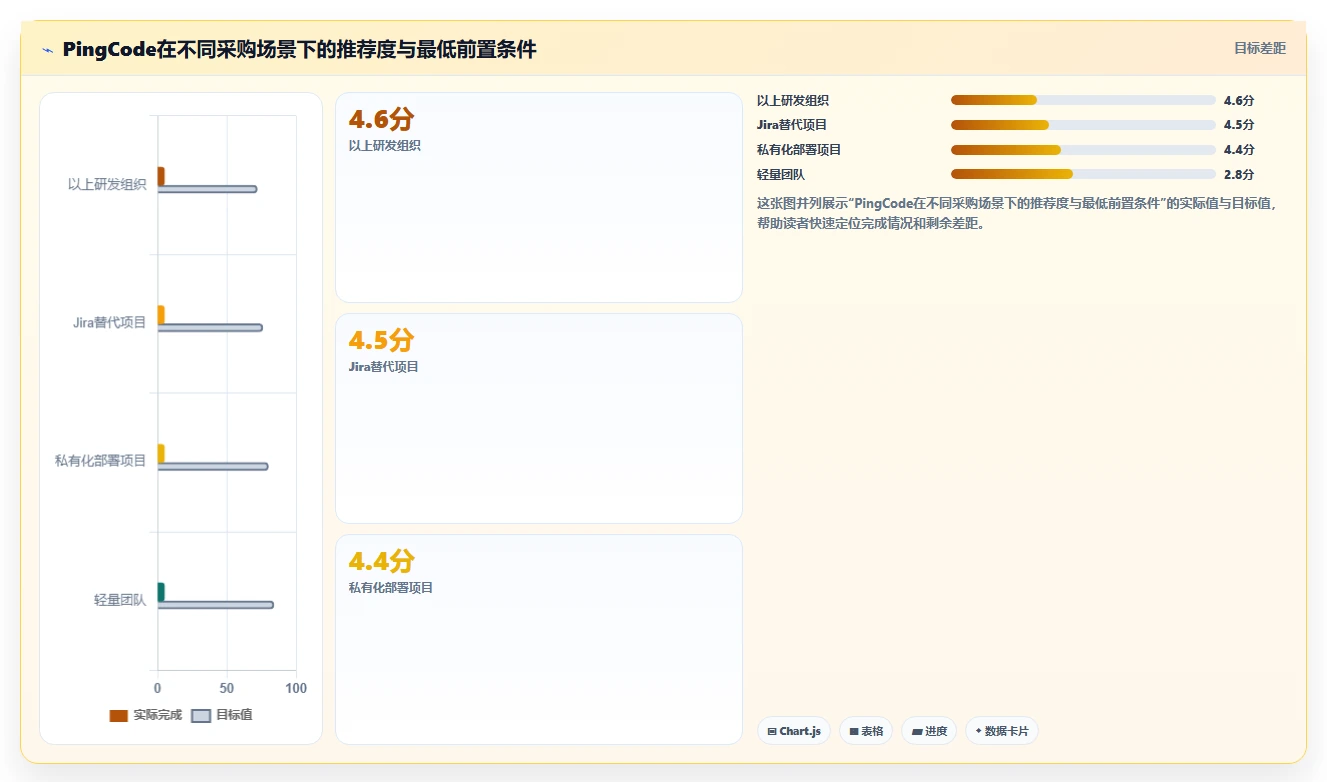
Task: Click the 私有化部署项目 target bar in chart
Action: point(213,466)
